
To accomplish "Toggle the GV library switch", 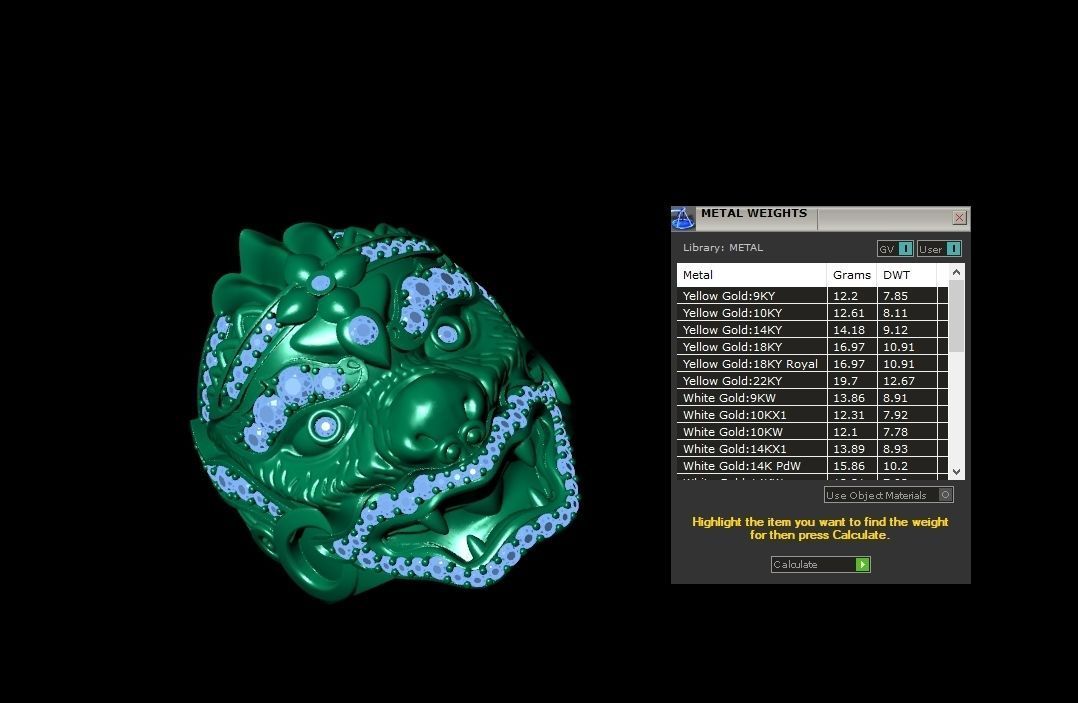I will tap(894, 249).
